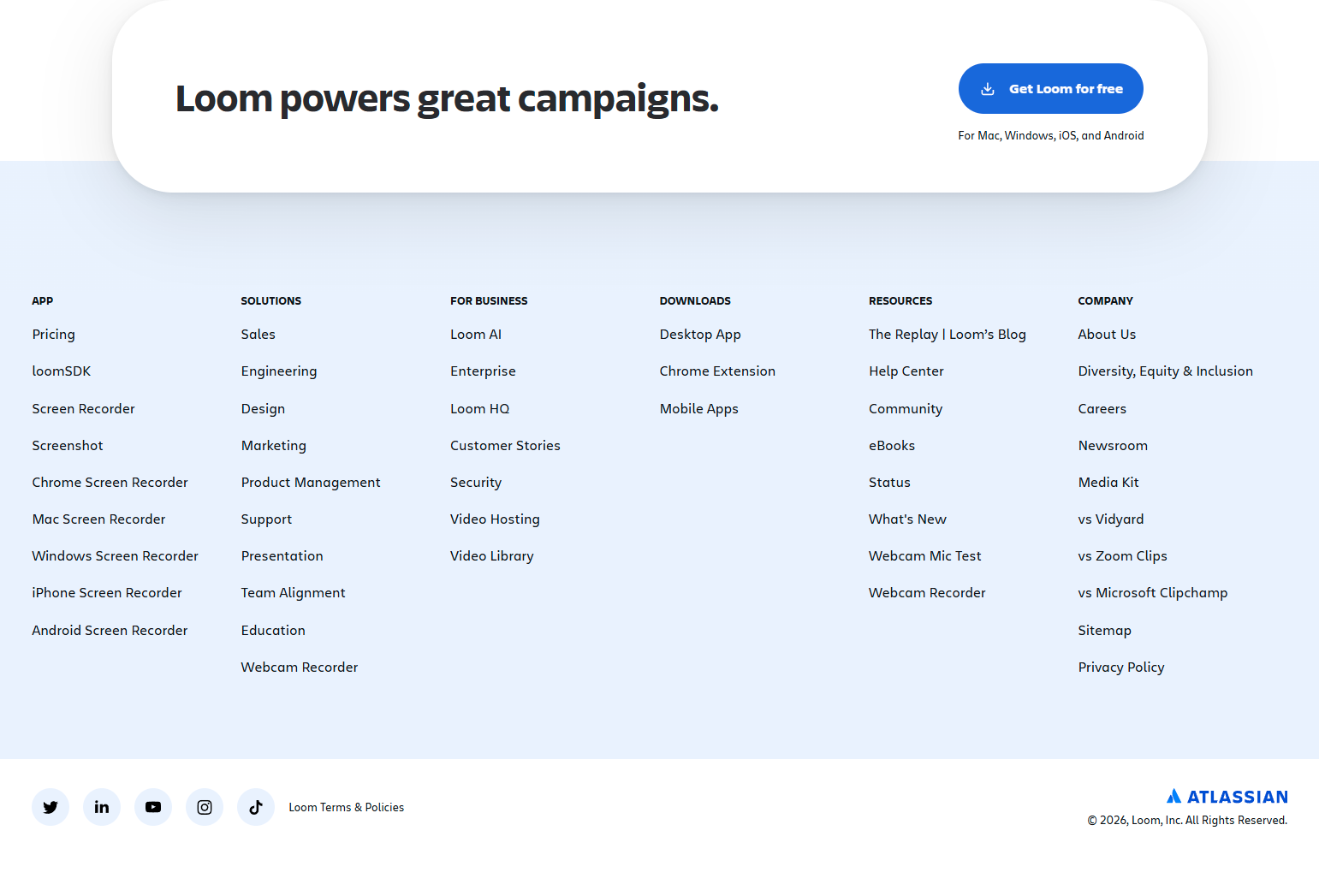Open Loom Terms & Policies
Image resolution: width=1319 pixels, height=896 pixels.
pos(346,806)
